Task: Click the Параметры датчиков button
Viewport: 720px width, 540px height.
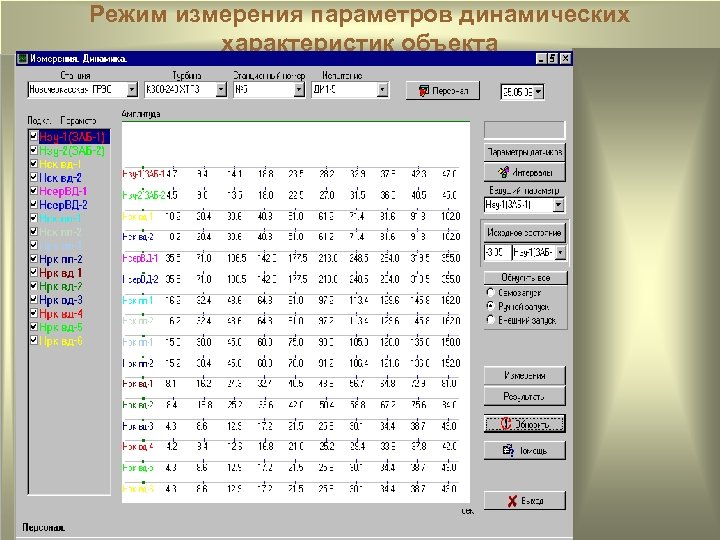Action: (x=524, y=152)
